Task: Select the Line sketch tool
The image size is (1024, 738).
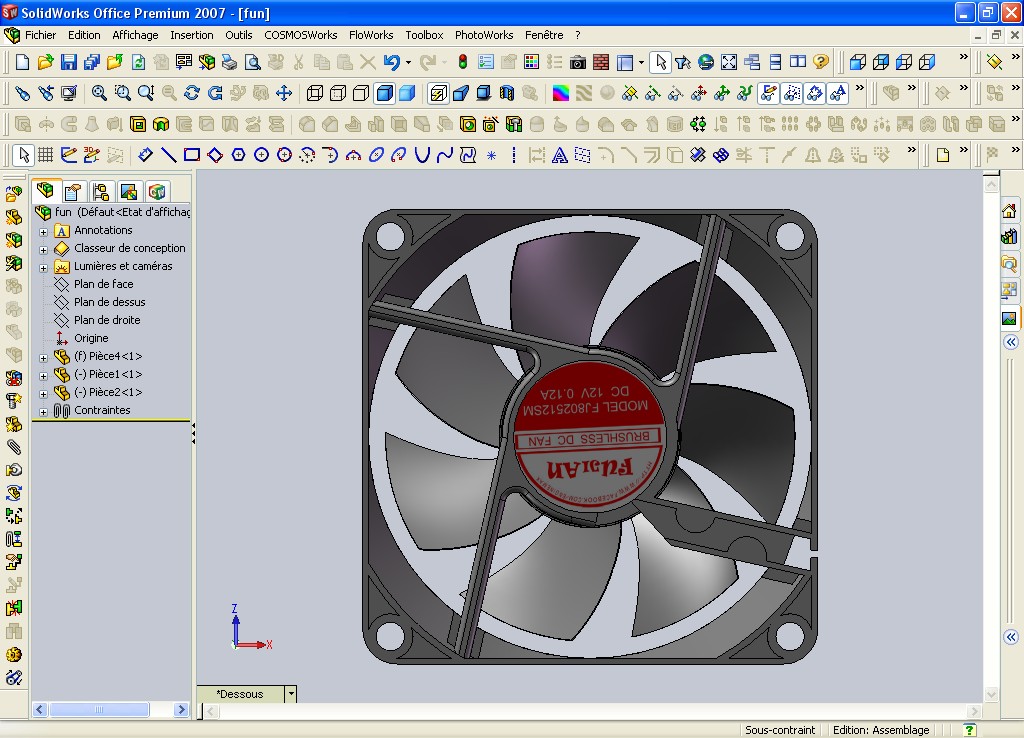Action: point(168,155)
